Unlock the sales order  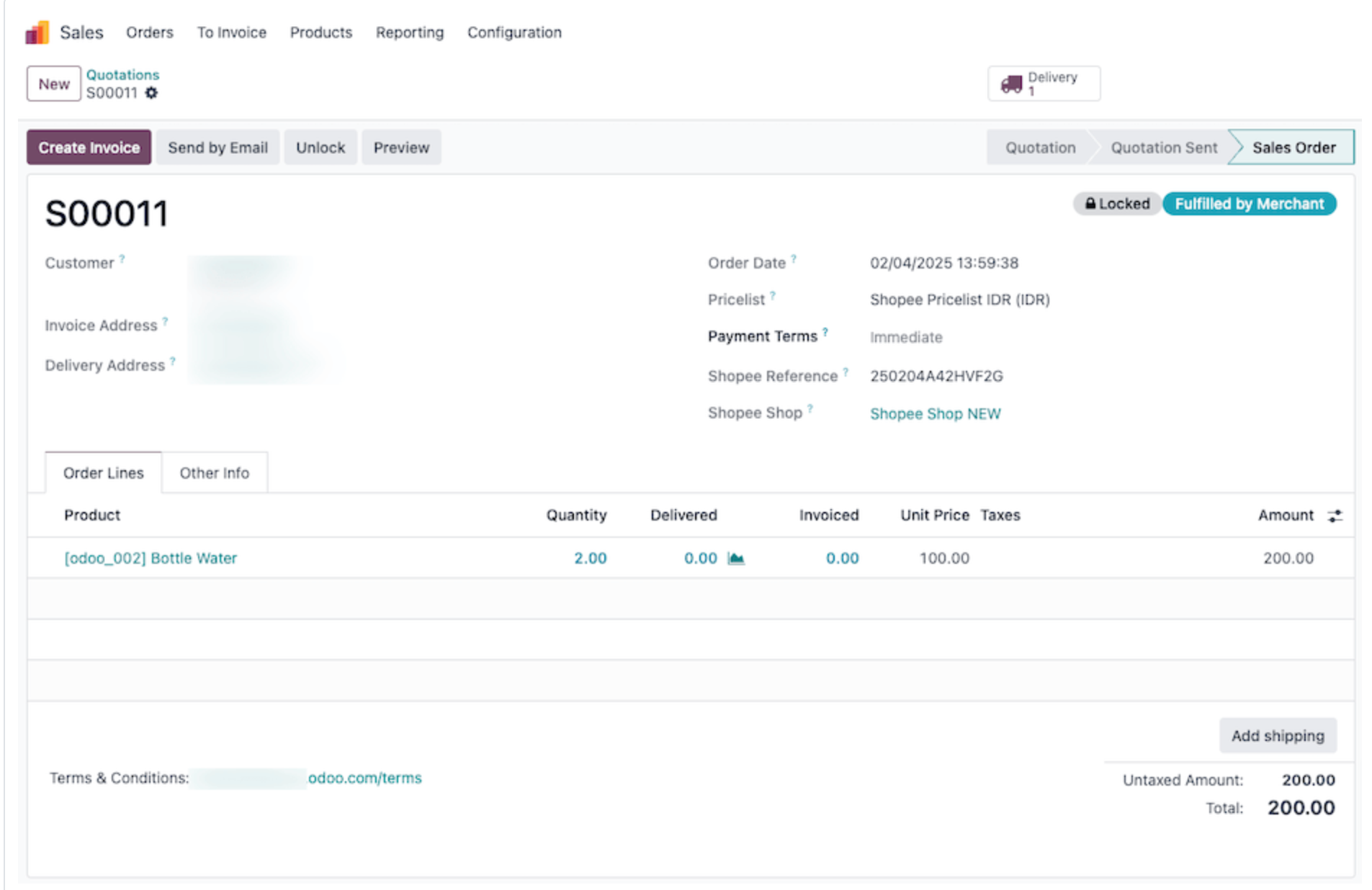point(320,148)
